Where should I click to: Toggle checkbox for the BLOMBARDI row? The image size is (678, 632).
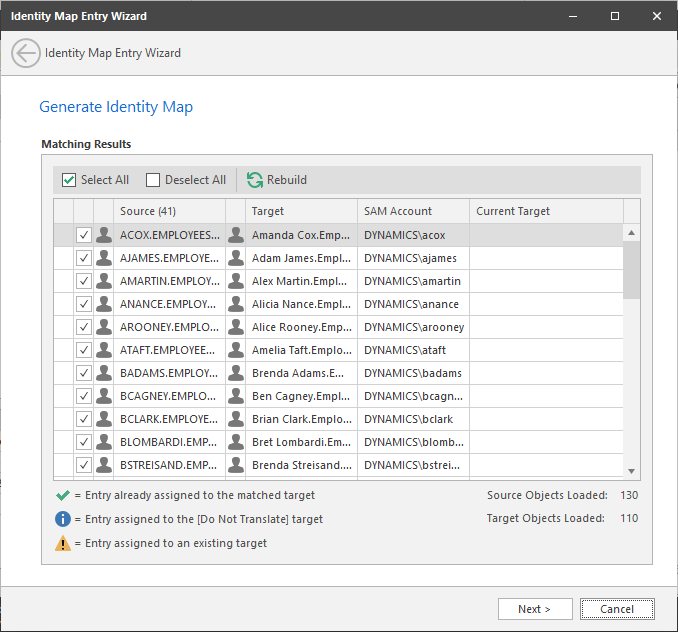(x=84, y=442)
